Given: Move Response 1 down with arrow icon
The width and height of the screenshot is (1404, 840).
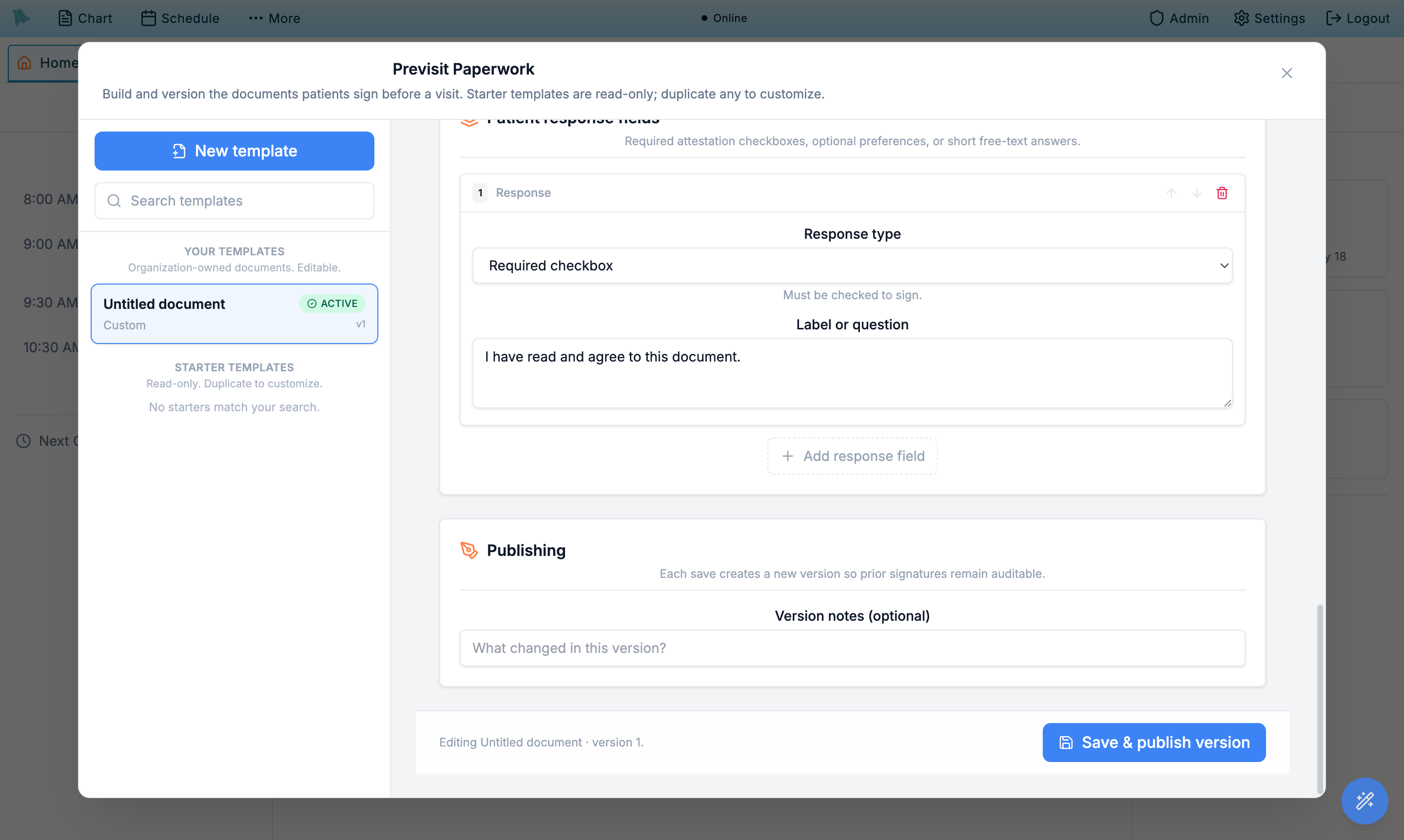Looking at the screenshot, I should tap(1196, 193).
